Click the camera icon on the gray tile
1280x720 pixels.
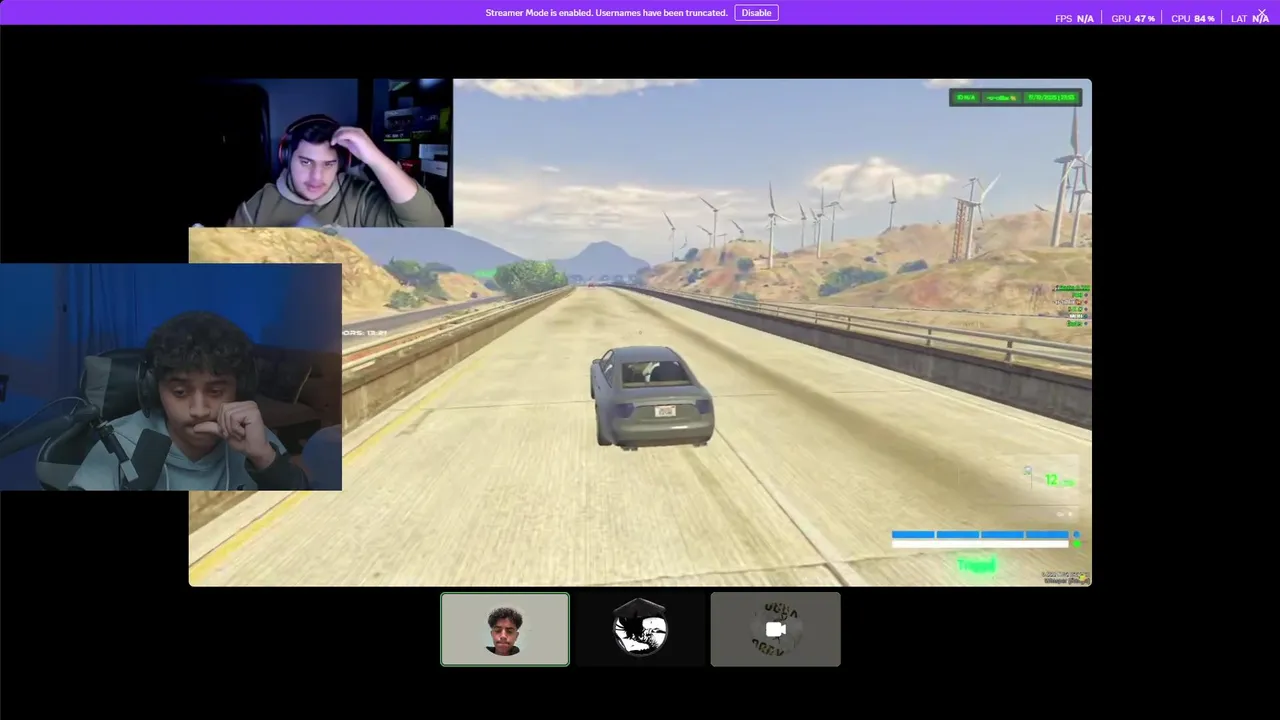point(775,629)
